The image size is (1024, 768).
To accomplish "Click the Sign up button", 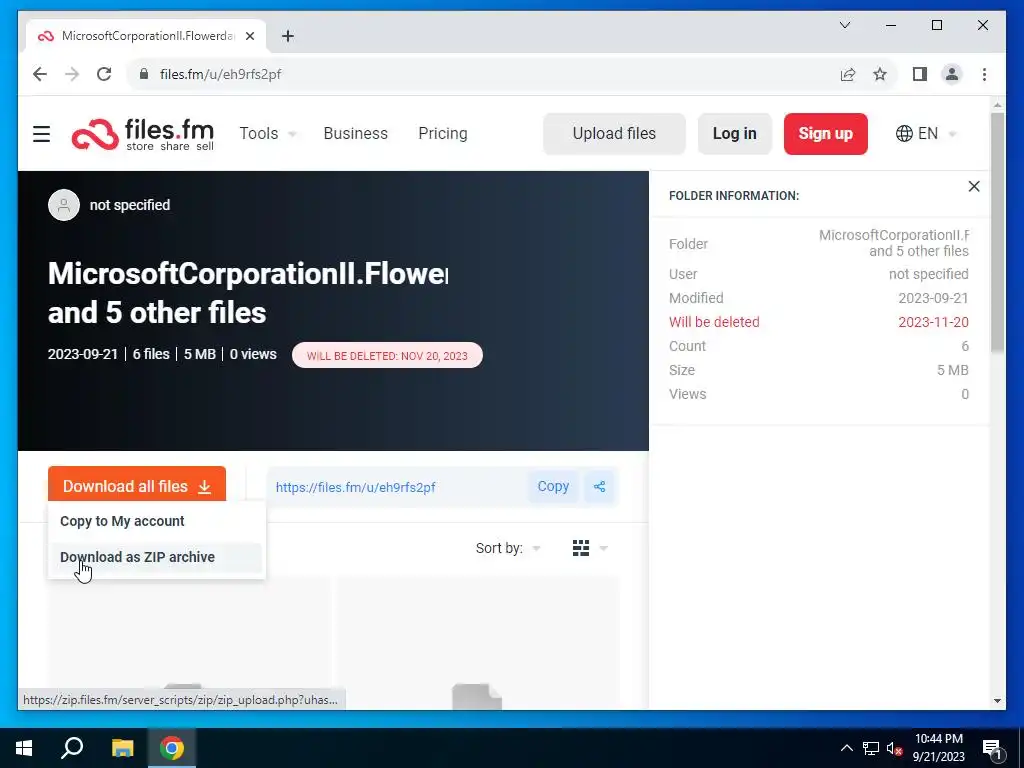I will tap(825, 134).
